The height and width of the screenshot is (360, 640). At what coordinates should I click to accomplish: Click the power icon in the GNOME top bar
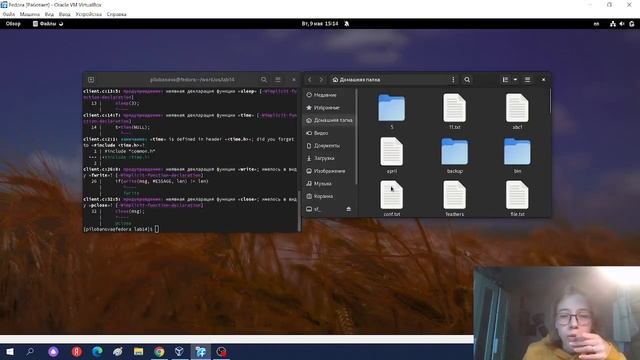pyautogui.click(x=632, y=24)
